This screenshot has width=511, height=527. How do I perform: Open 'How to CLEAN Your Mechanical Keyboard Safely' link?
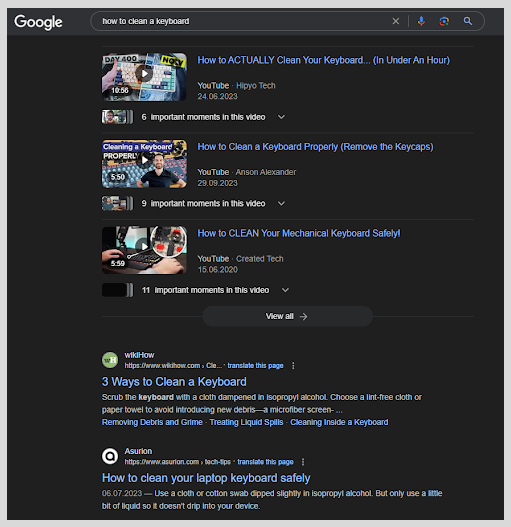click(299, 233)
